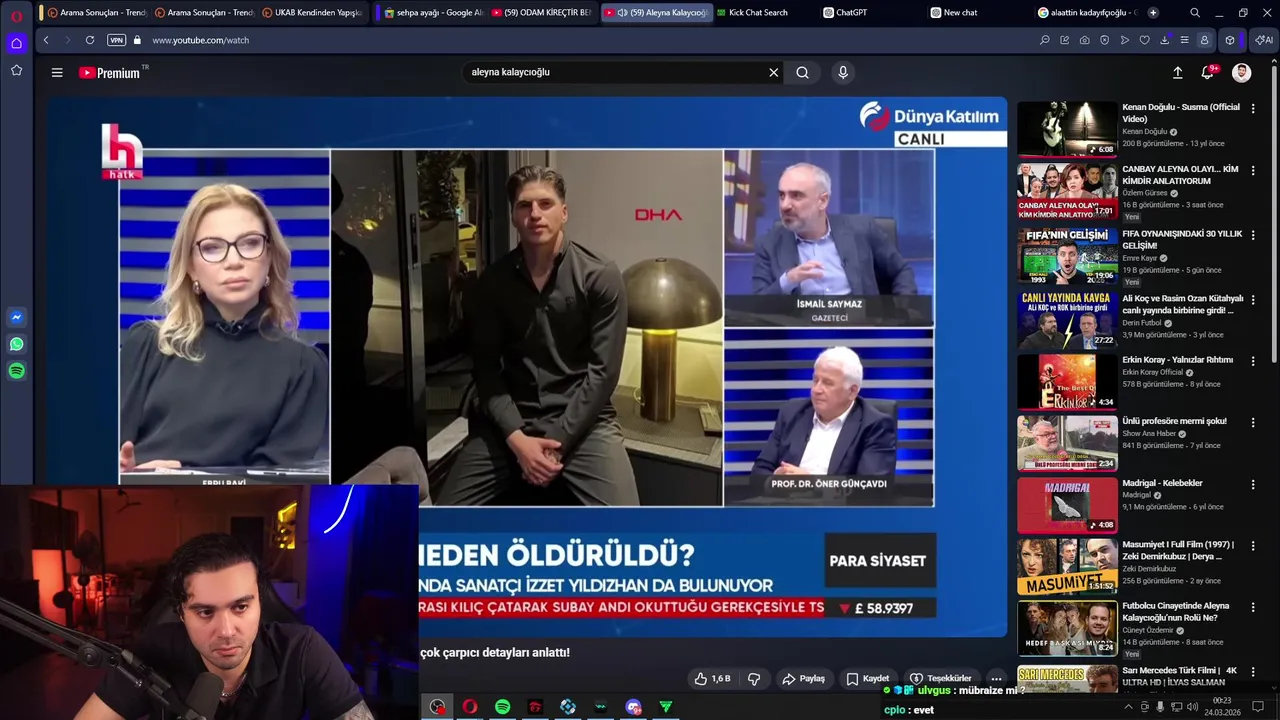Viewport: 1280px width, 720px height.
Task: Open the YouTube guide hamburger menu
Action: coord(57,72)
